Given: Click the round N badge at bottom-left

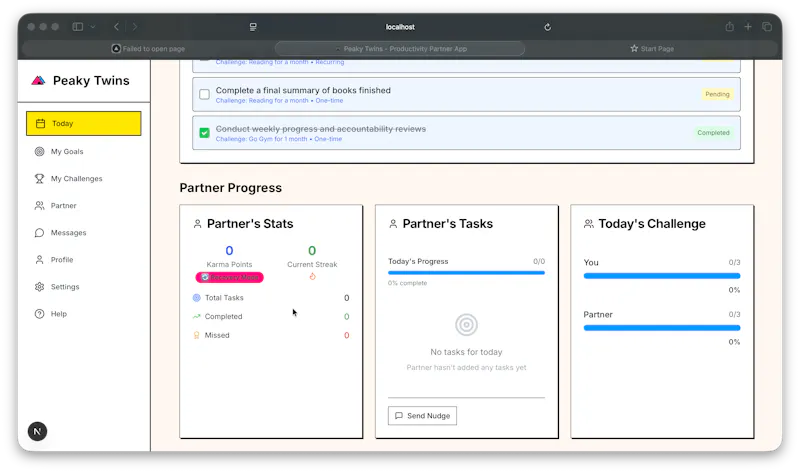Looking at the screenshot, I should 37,431.
